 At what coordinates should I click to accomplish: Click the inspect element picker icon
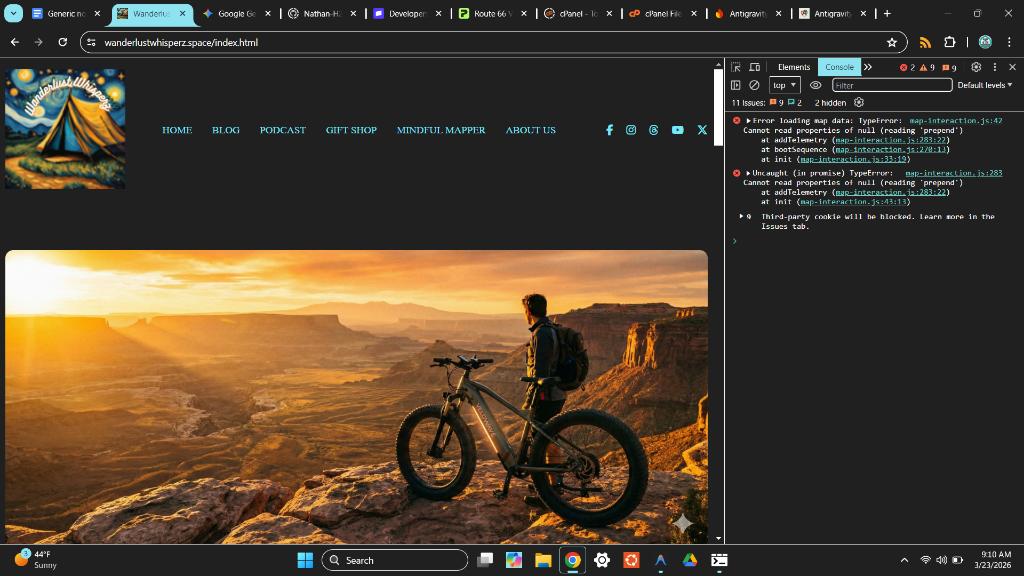736,67
